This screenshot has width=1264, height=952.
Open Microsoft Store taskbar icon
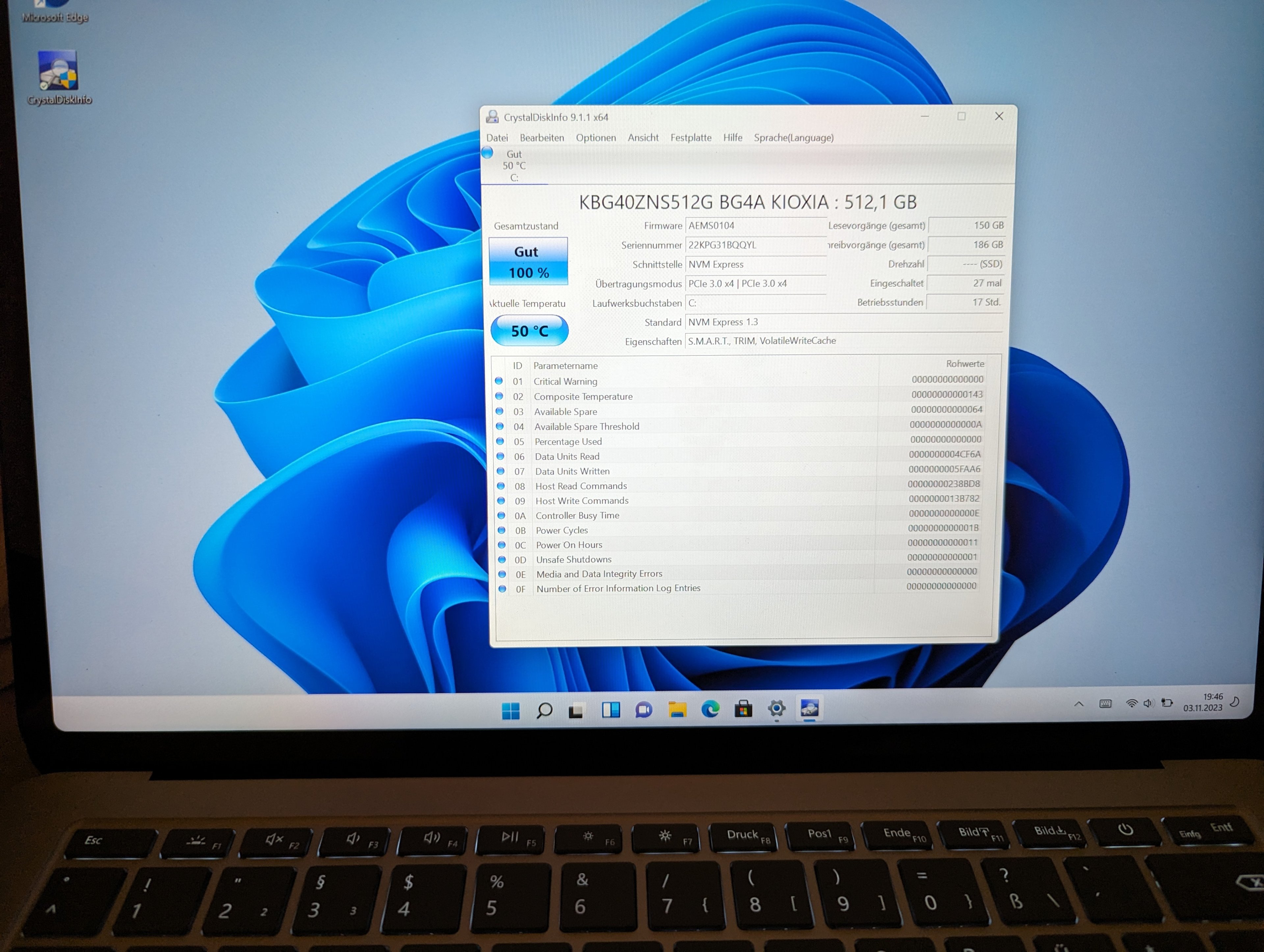click(x=743, y=709)
